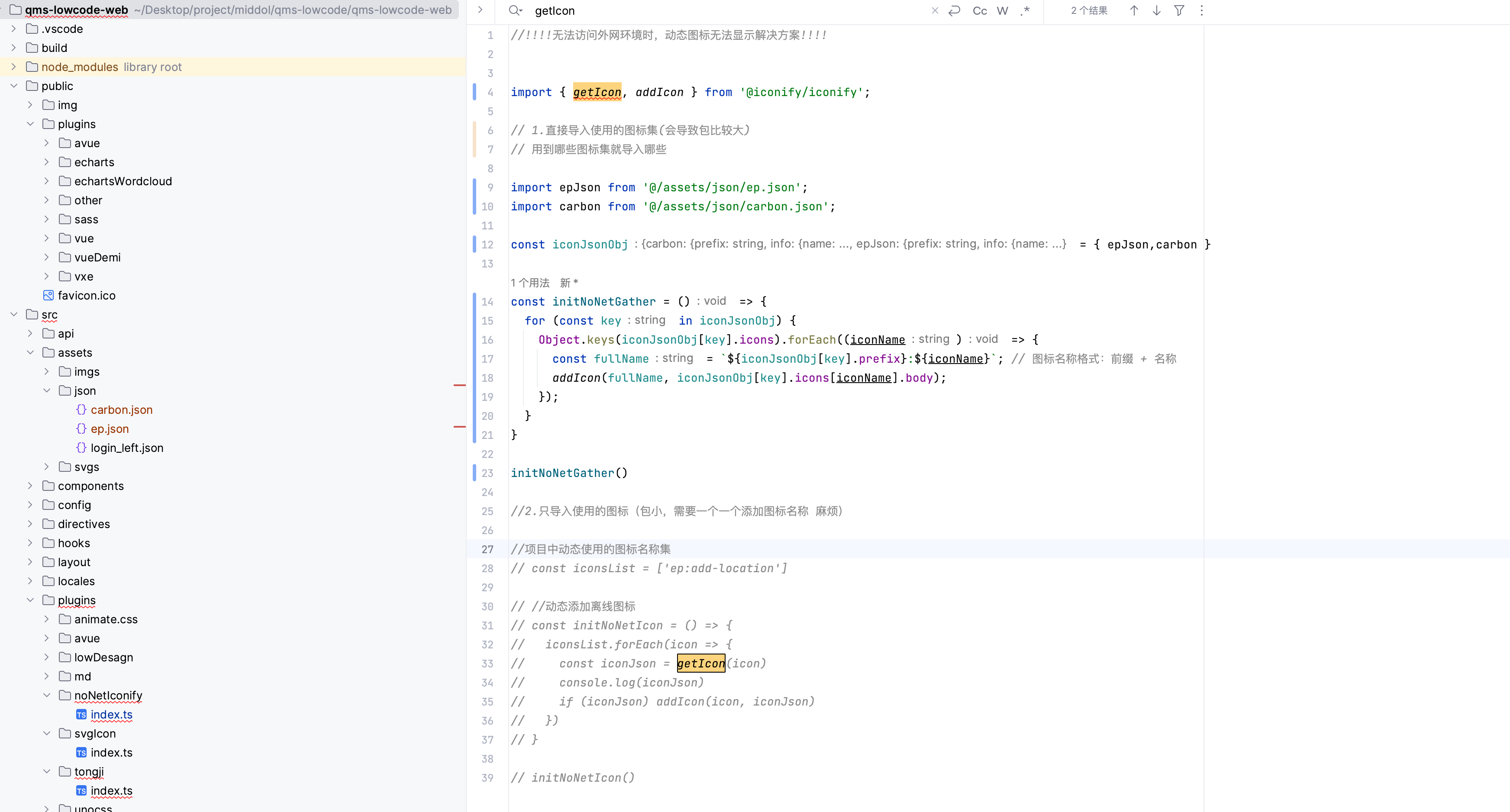
Task: Select the vxe folder
Action: (x=84, y=277)
